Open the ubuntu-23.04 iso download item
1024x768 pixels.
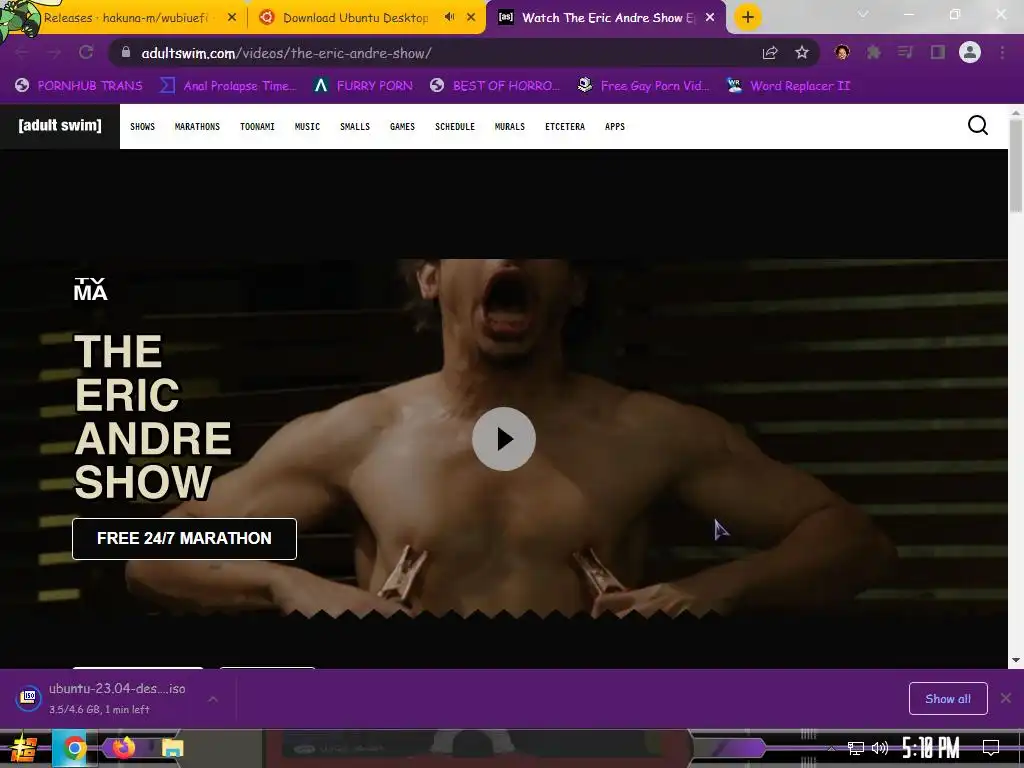(x=104, y=698)
